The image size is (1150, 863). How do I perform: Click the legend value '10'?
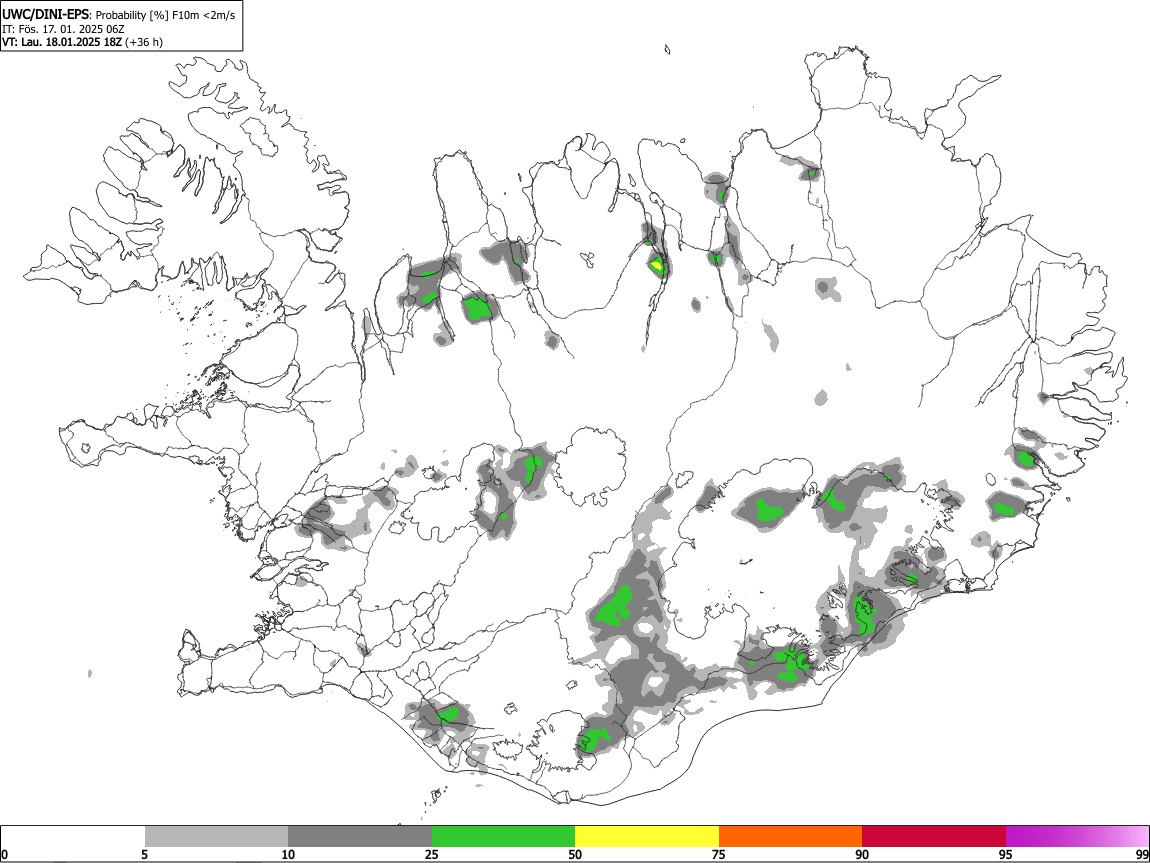click(x=288, y=855)
